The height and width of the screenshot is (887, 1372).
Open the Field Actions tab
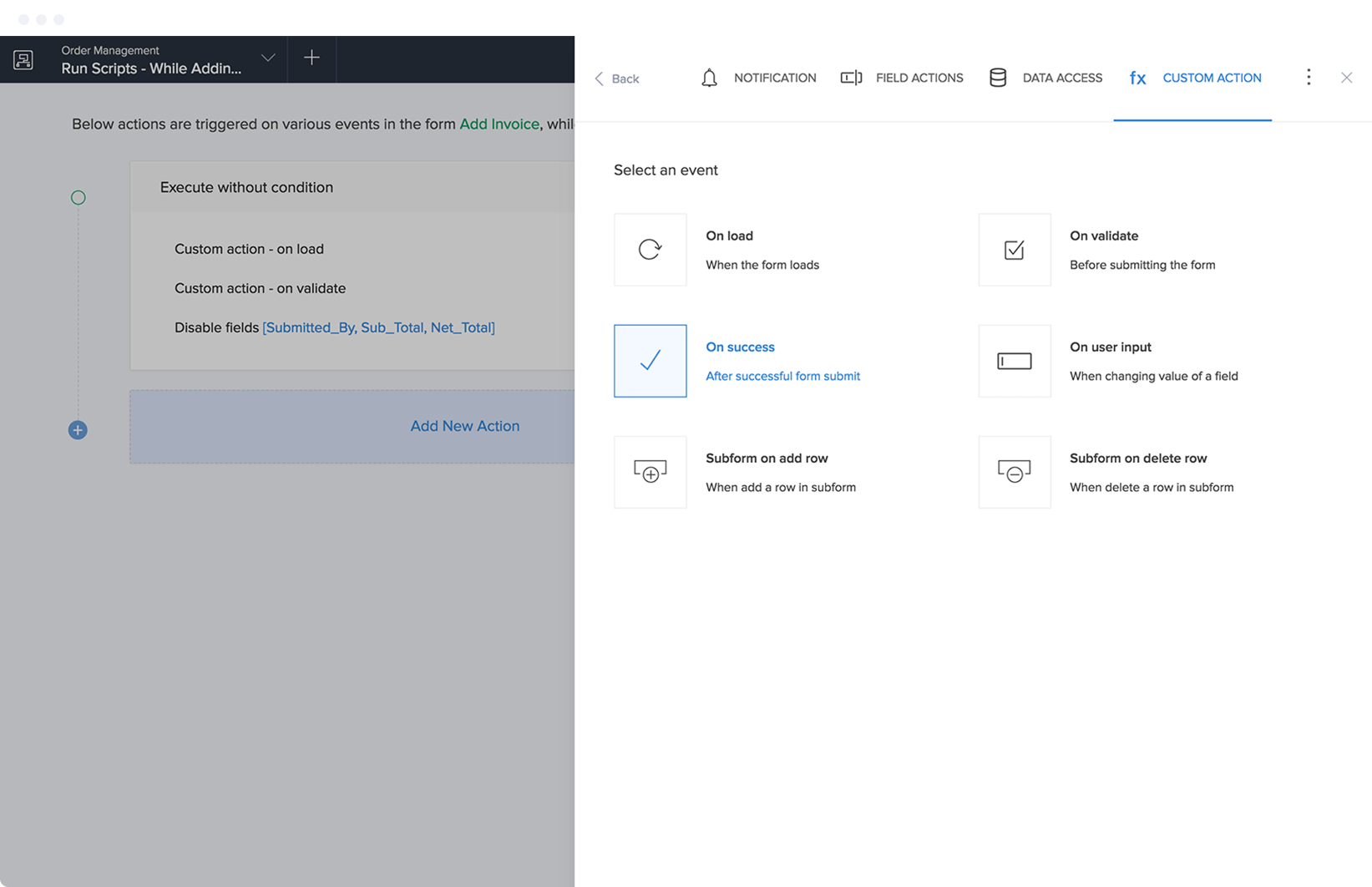(902, 78)
